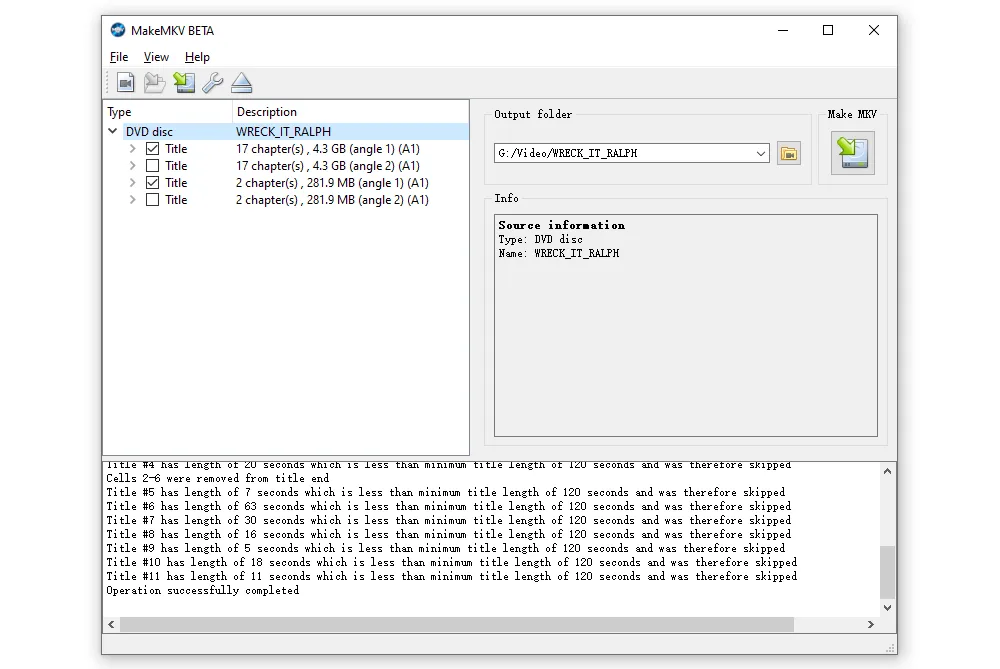This screenshot has width=1000, height=669.
Task: Click 'Cells 2-6 were removed from title end' line
Action: [217, 478]
